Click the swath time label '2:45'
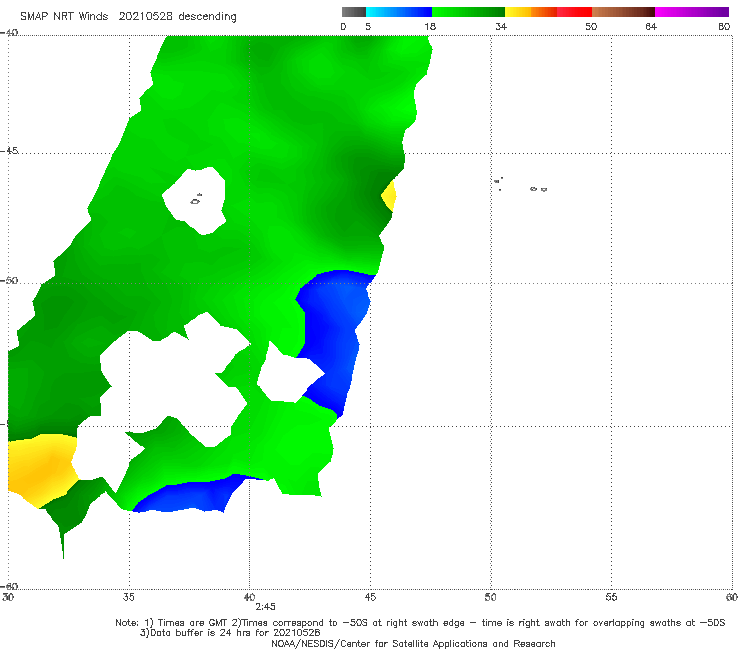Viewport: 740px width, 650px height. pyautogui.click(x=265, y=607)
